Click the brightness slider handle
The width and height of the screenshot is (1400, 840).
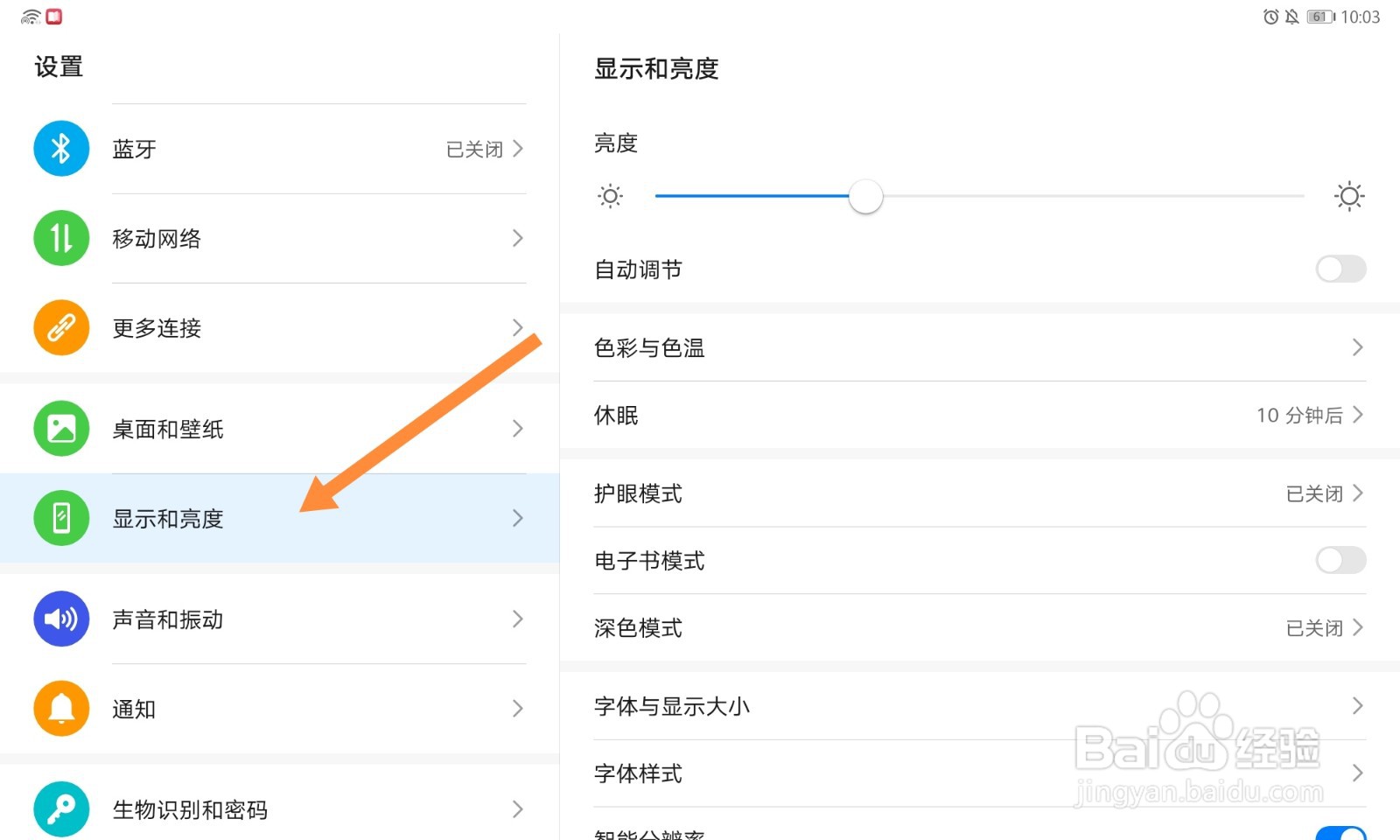click(865, 196)
